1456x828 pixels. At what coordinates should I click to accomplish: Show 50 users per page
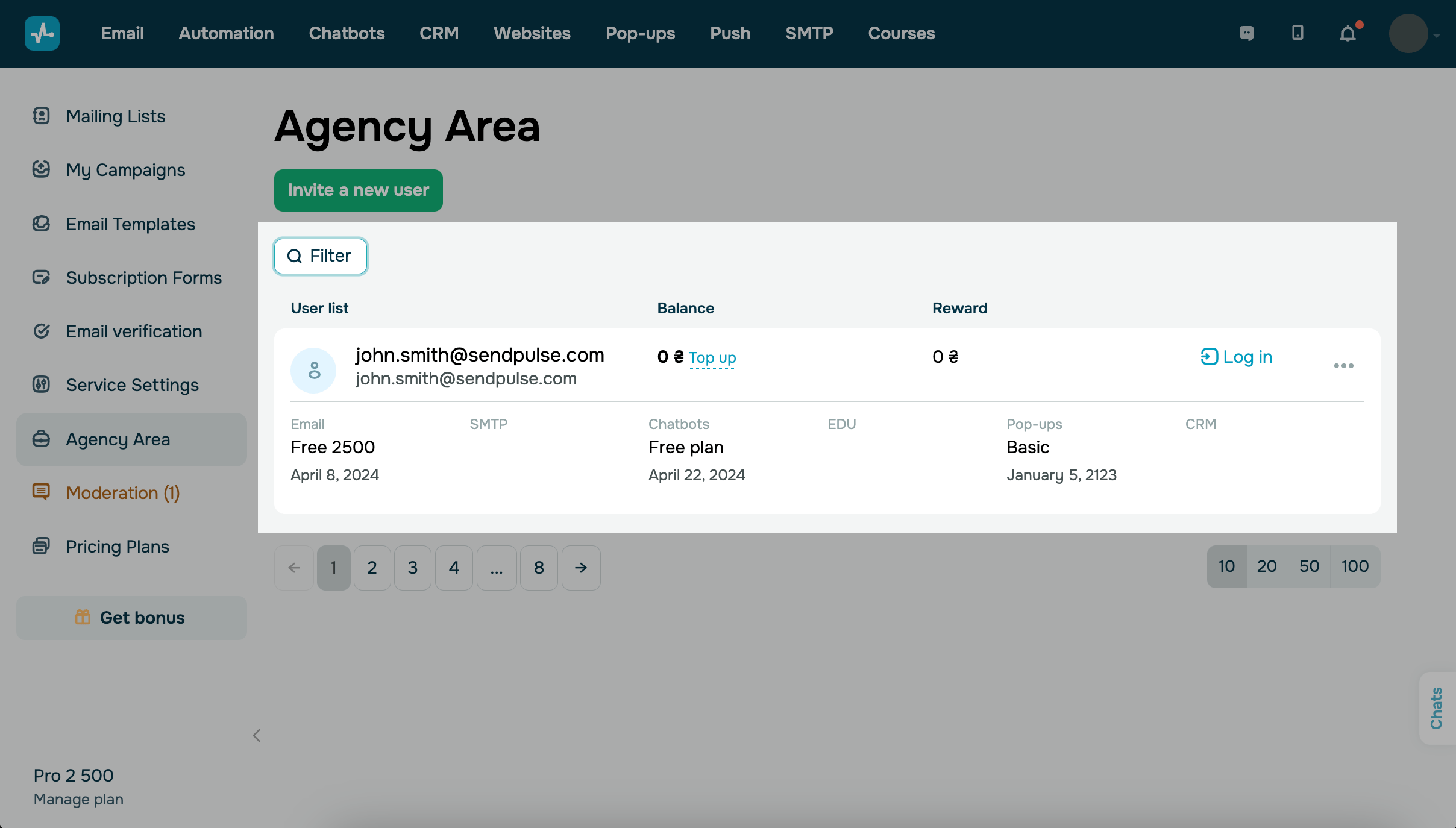(1309, 566)
